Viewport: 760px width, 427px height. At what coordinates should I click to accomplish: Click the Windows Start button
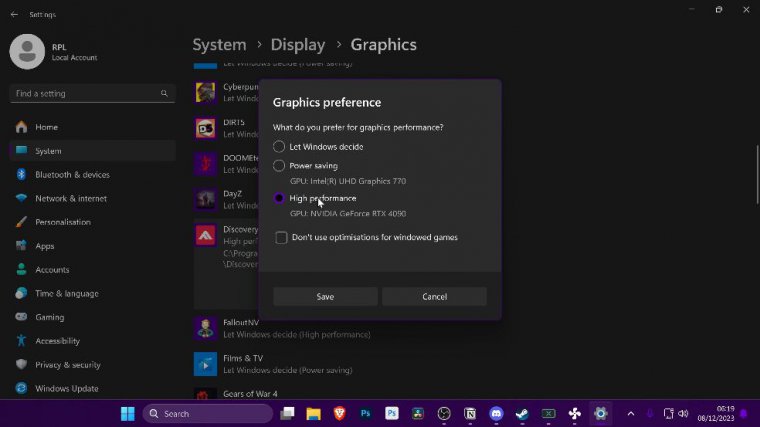tap(128, 413)
